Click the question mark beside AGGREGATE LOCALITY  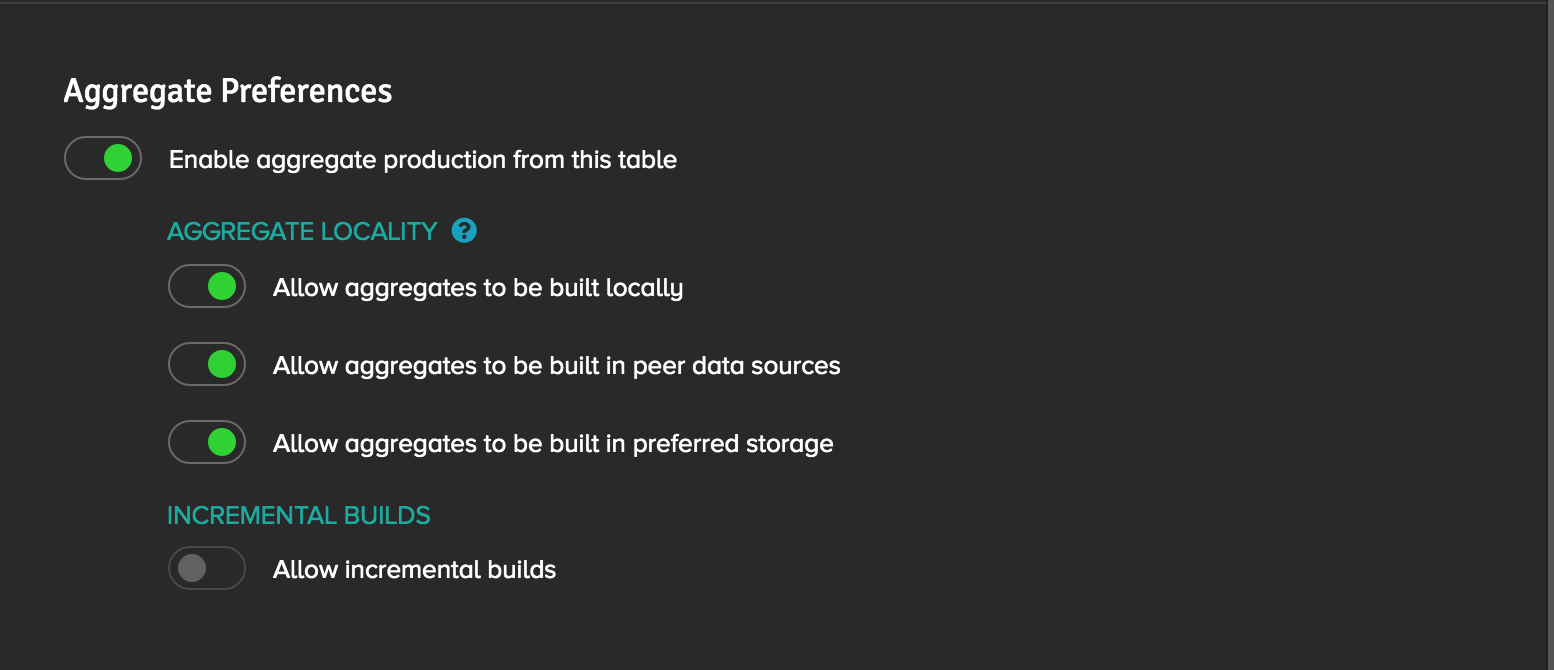pyautogui.click(x=464, y=231)
